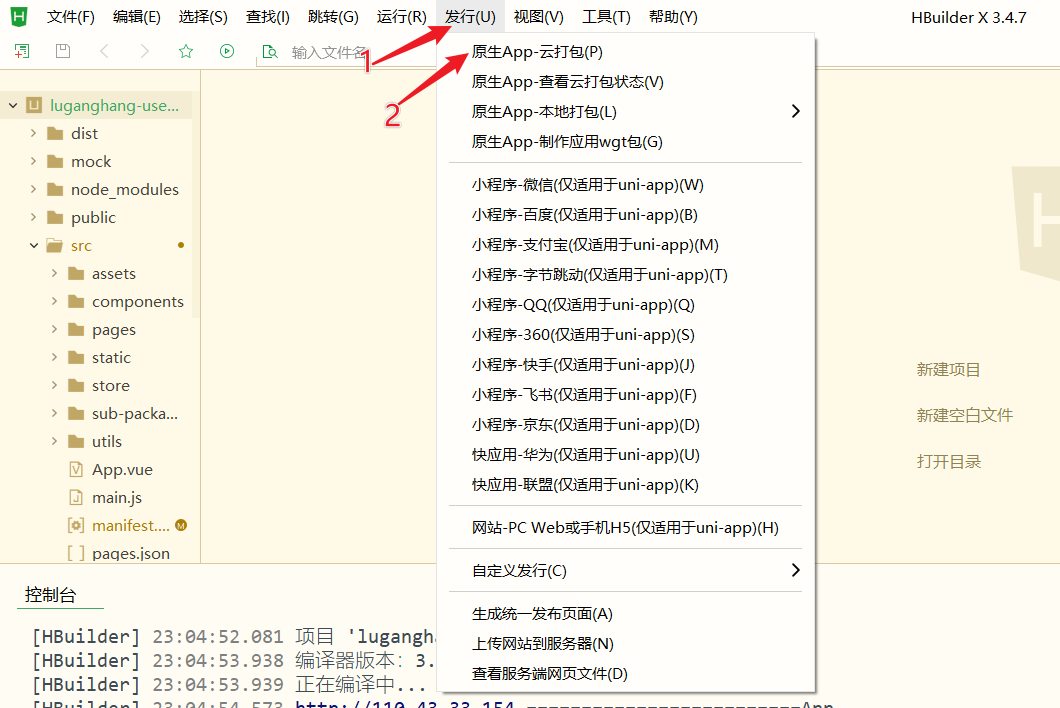The height and width of the screenshot is (708, 1060).
Task: Expand the 原生App-本地打包 submenu arrow
Action: pos(796,111)
